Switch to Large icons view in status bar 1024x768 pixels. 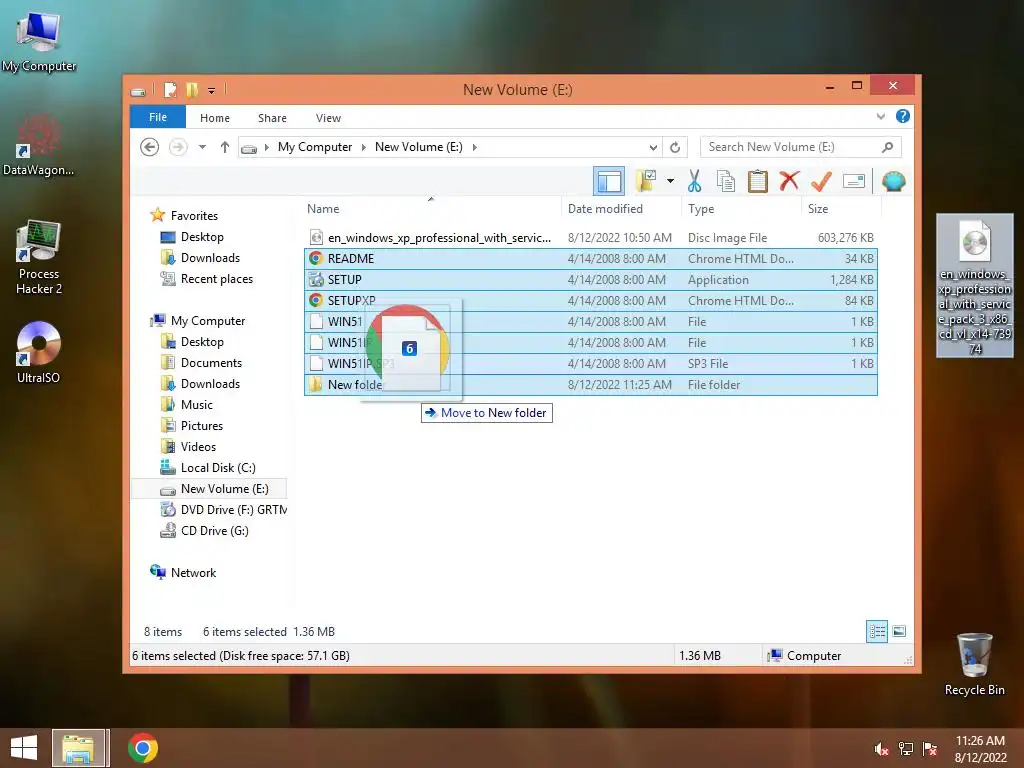(899, 632)
